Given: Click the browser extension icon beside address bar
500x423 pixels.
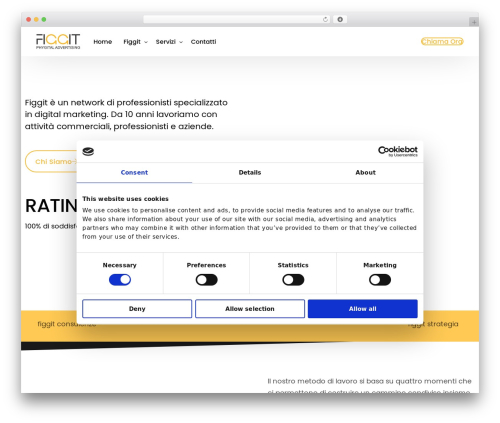Looking at the screenshot, I should [x=340, y=19].
